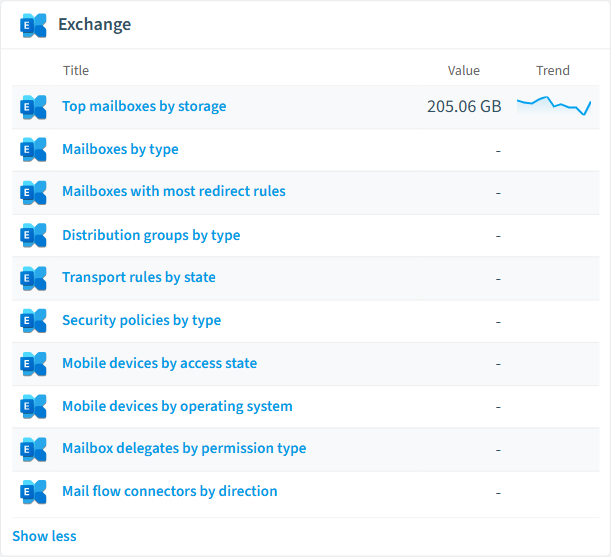Open Mailbox delegates by permission type
The width and height of the screenshot is (611, 557).
pos(184,448)
